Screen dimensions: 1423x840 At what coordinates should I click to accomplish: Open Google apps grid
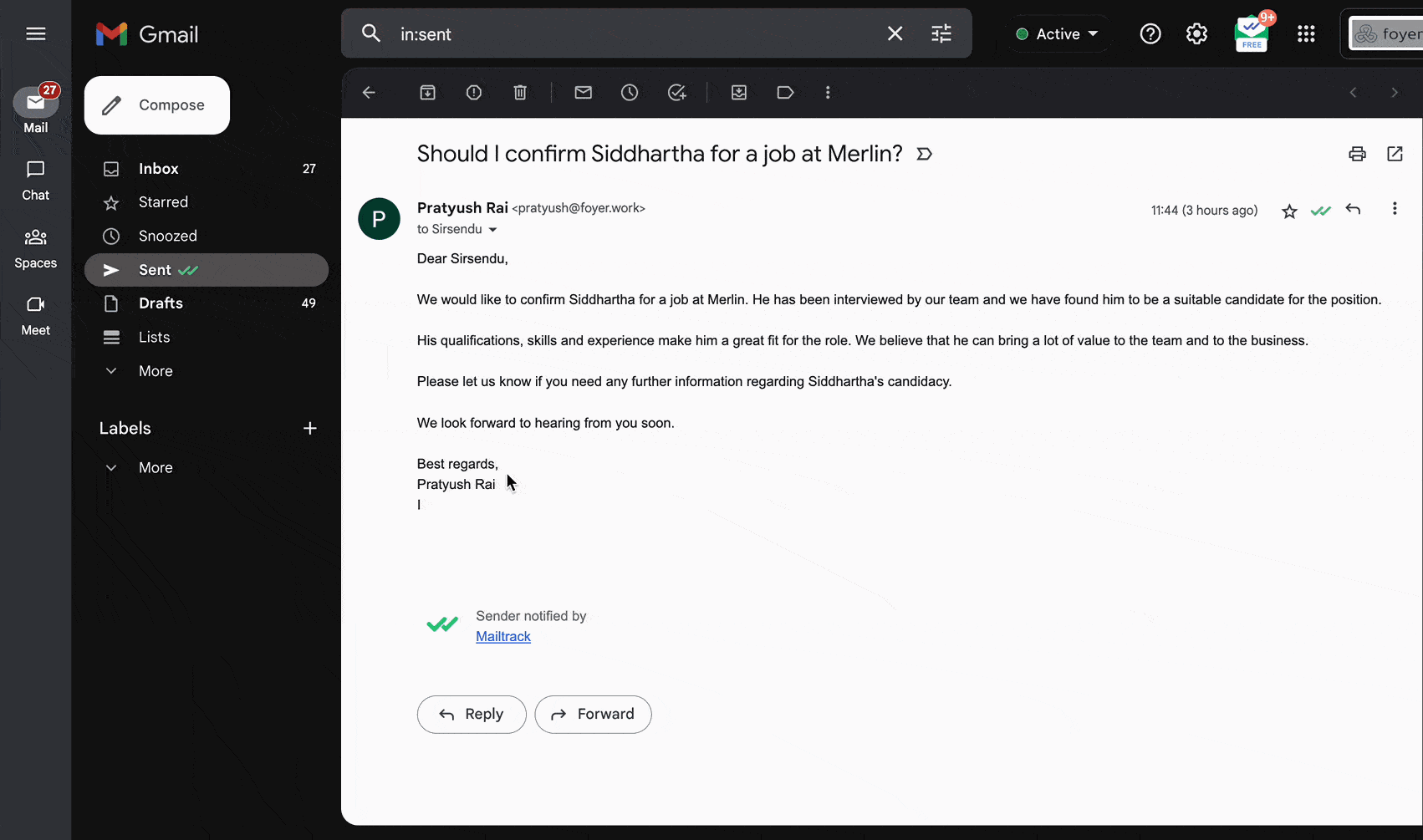click(x=1306, y=33)
